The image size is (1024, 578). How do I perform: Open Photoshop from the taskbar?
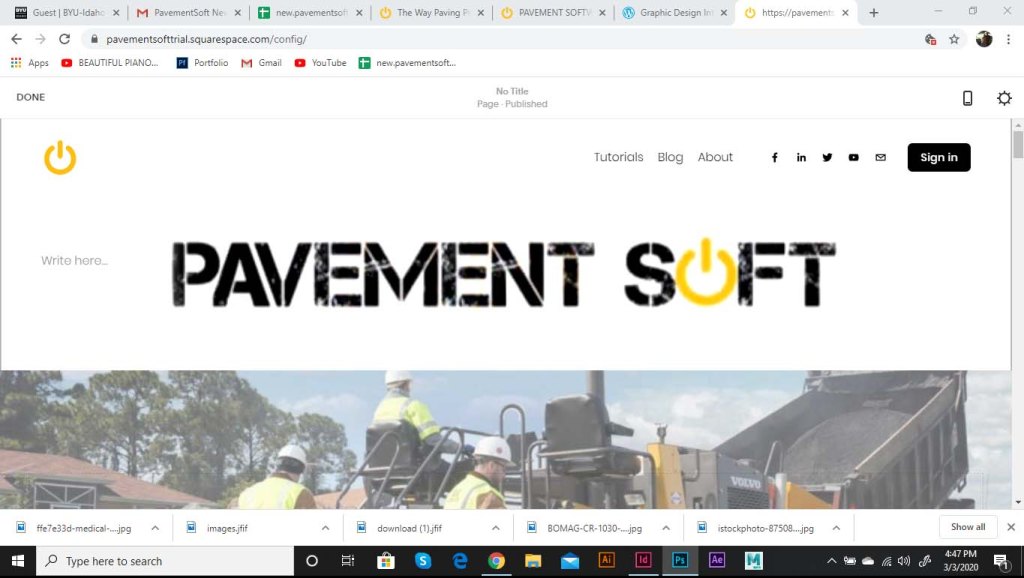pyautogui.click(x=679, y=561)
